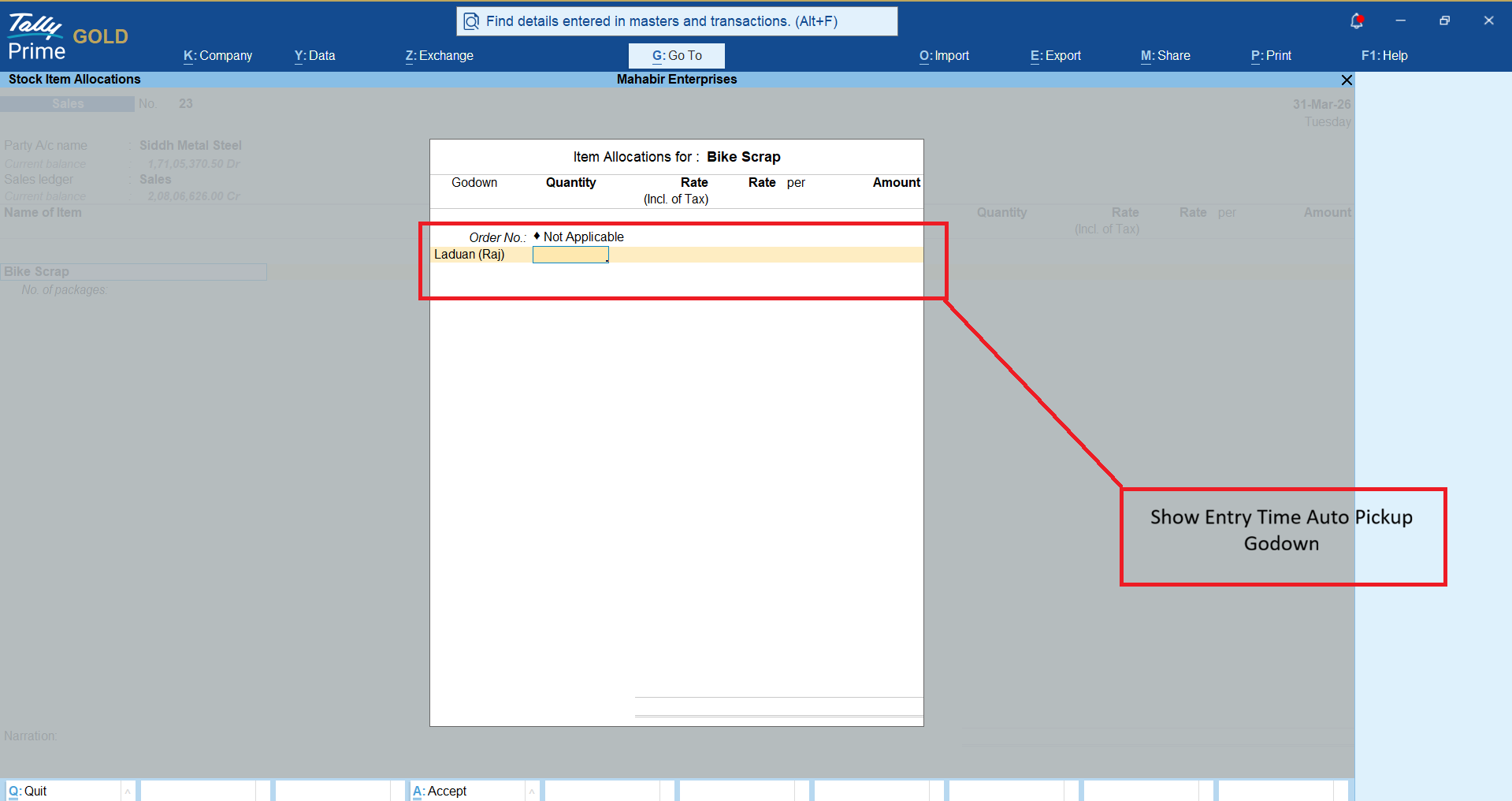The height and width of the screenshot is (801, 1512).
Task: Open the Share menu
Action: (x=1165, y=56)
